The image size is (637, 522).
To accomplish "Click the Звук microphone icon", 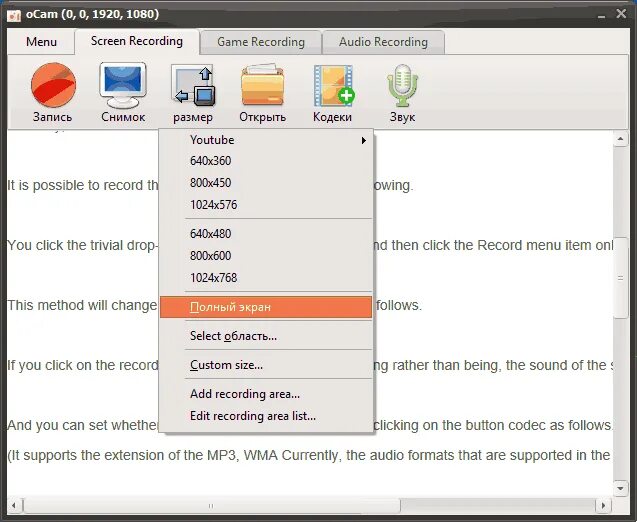I will coord(402,85).
